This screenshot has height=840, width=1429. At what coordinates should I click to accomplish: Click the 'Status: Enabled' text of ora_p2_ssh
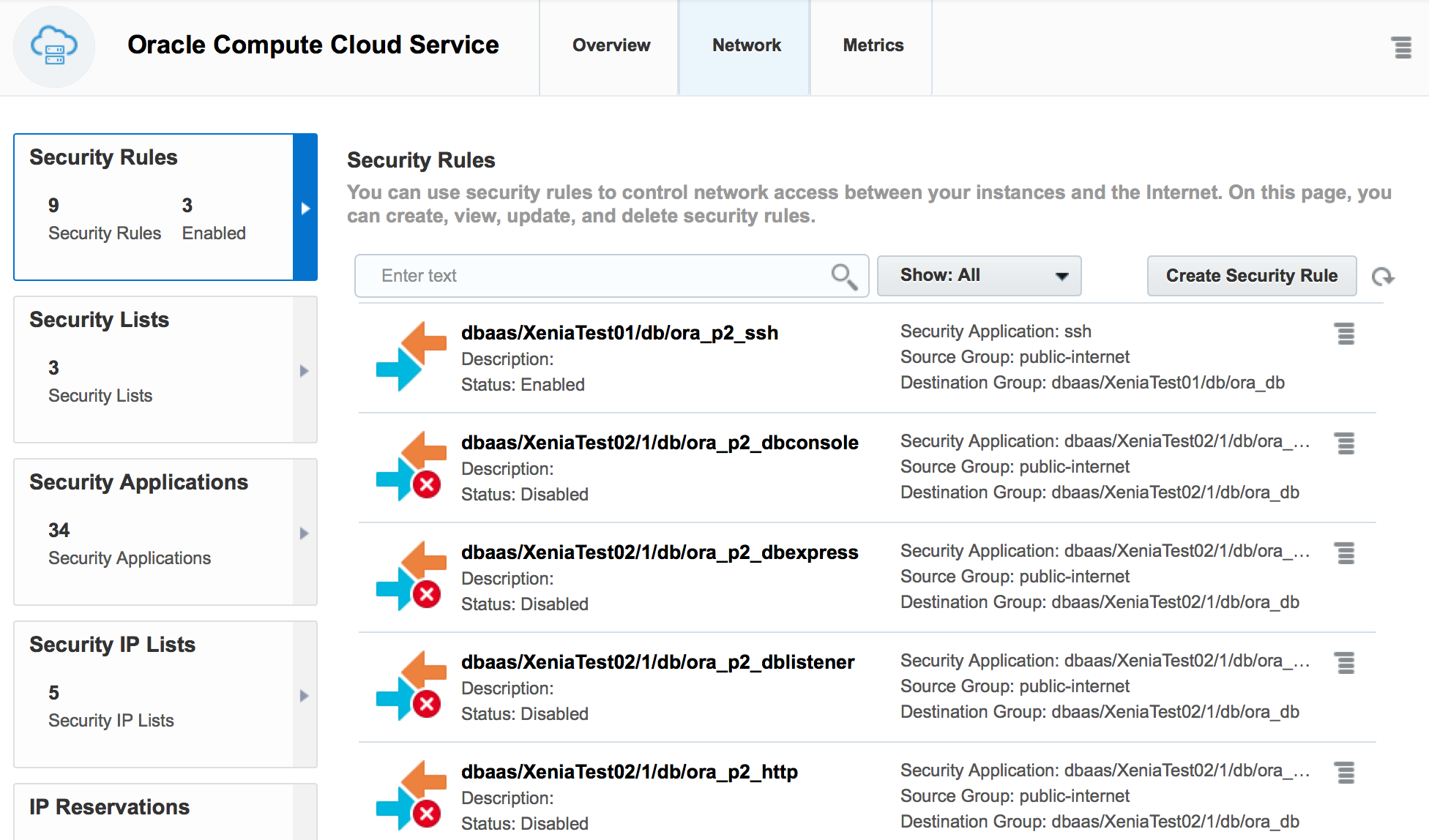tap(523, 385)
